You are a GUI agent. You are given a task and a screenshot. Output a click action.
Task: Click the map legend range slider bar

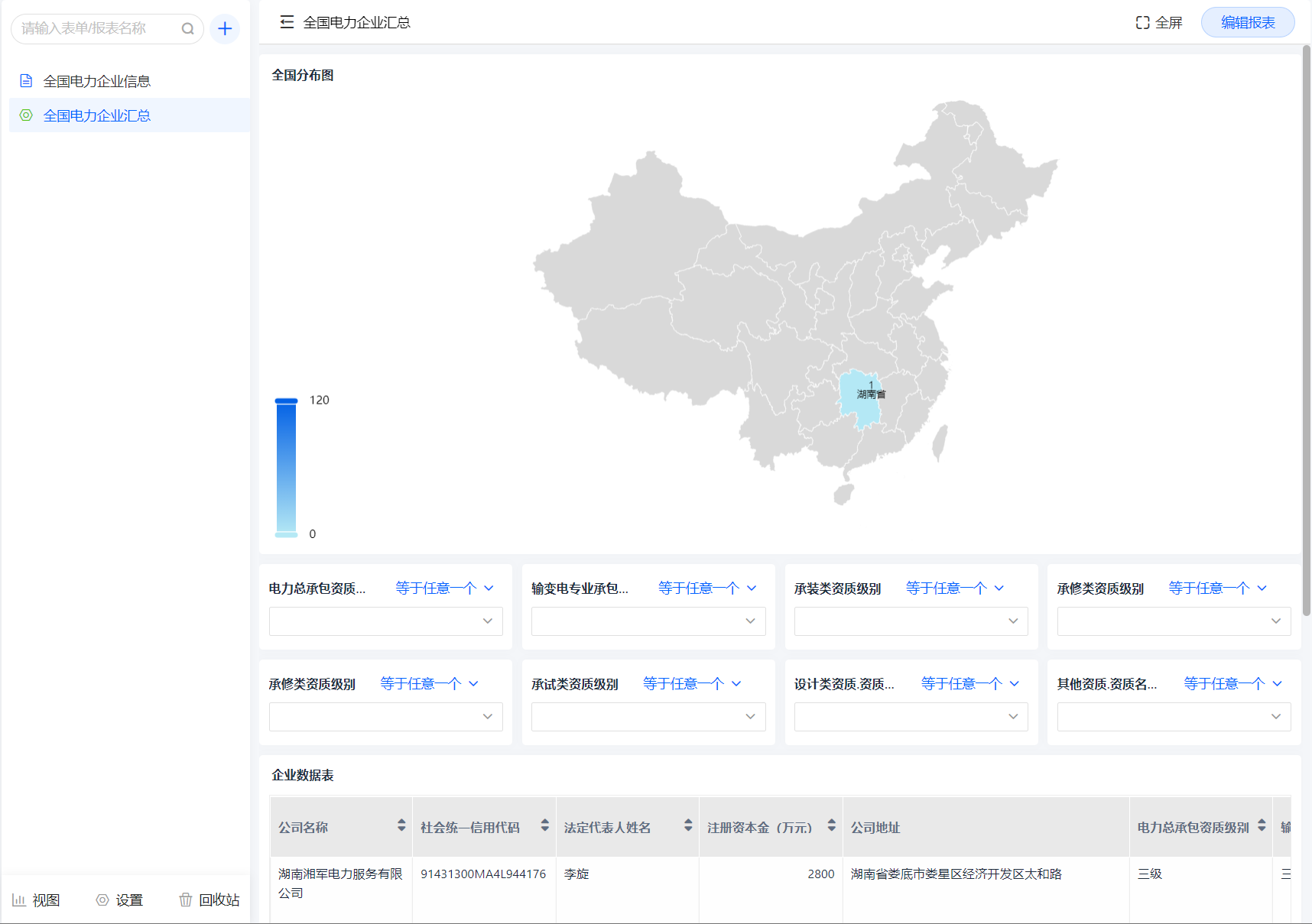coord(286,468)
